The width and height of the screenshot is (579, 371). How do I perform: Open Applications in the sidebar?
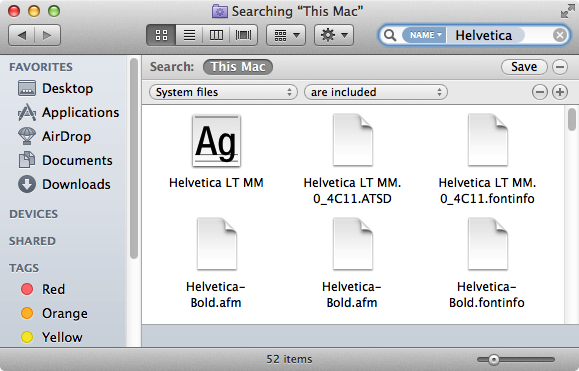(68, 112)
